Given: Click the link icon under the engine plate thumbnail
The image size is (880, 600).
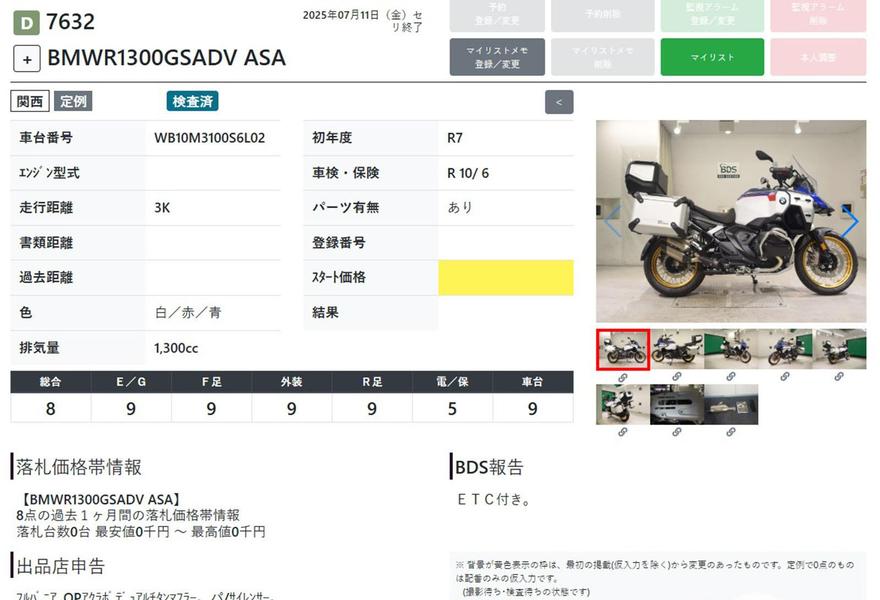Looking at the screenshot, I should point(676,432).
